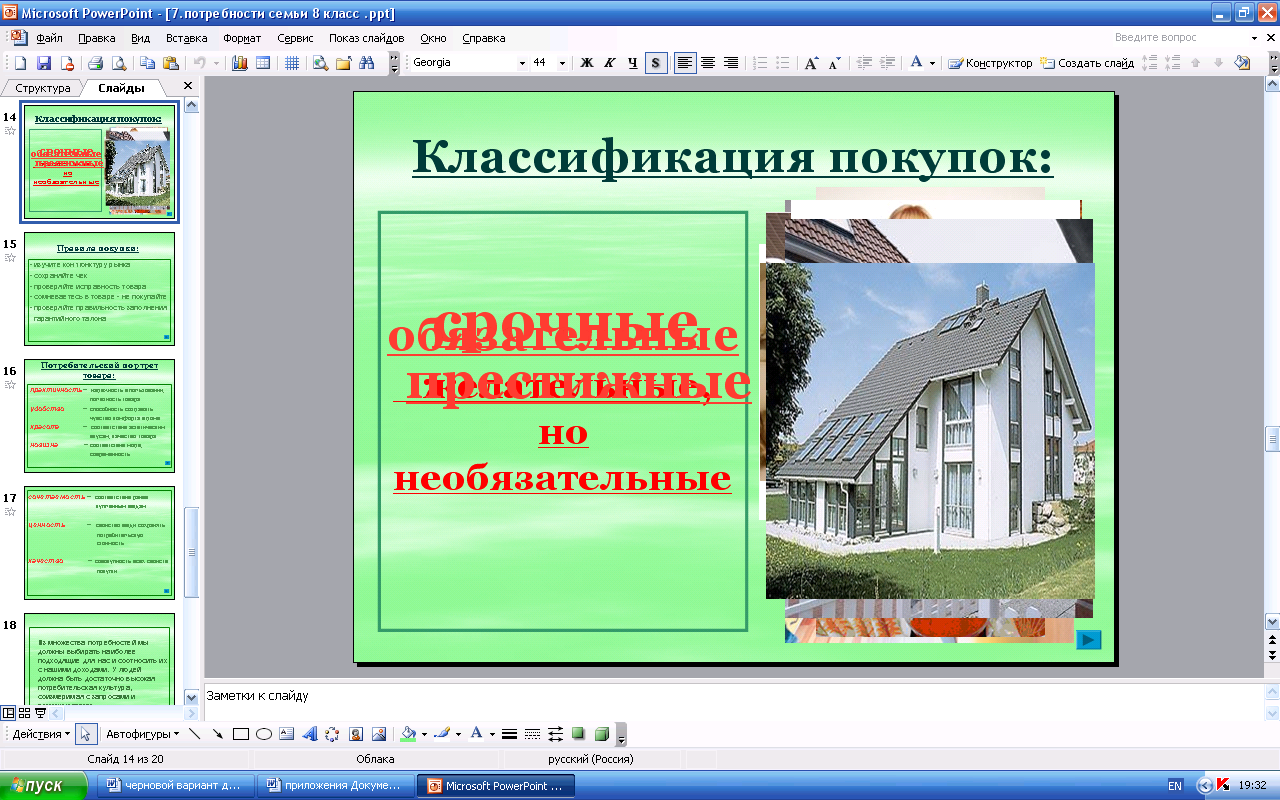Image resolution: width=1280 pixels, height=800 pixels.
Task: Toggle bold formatting (Ж)
Action: coord(587,63)
